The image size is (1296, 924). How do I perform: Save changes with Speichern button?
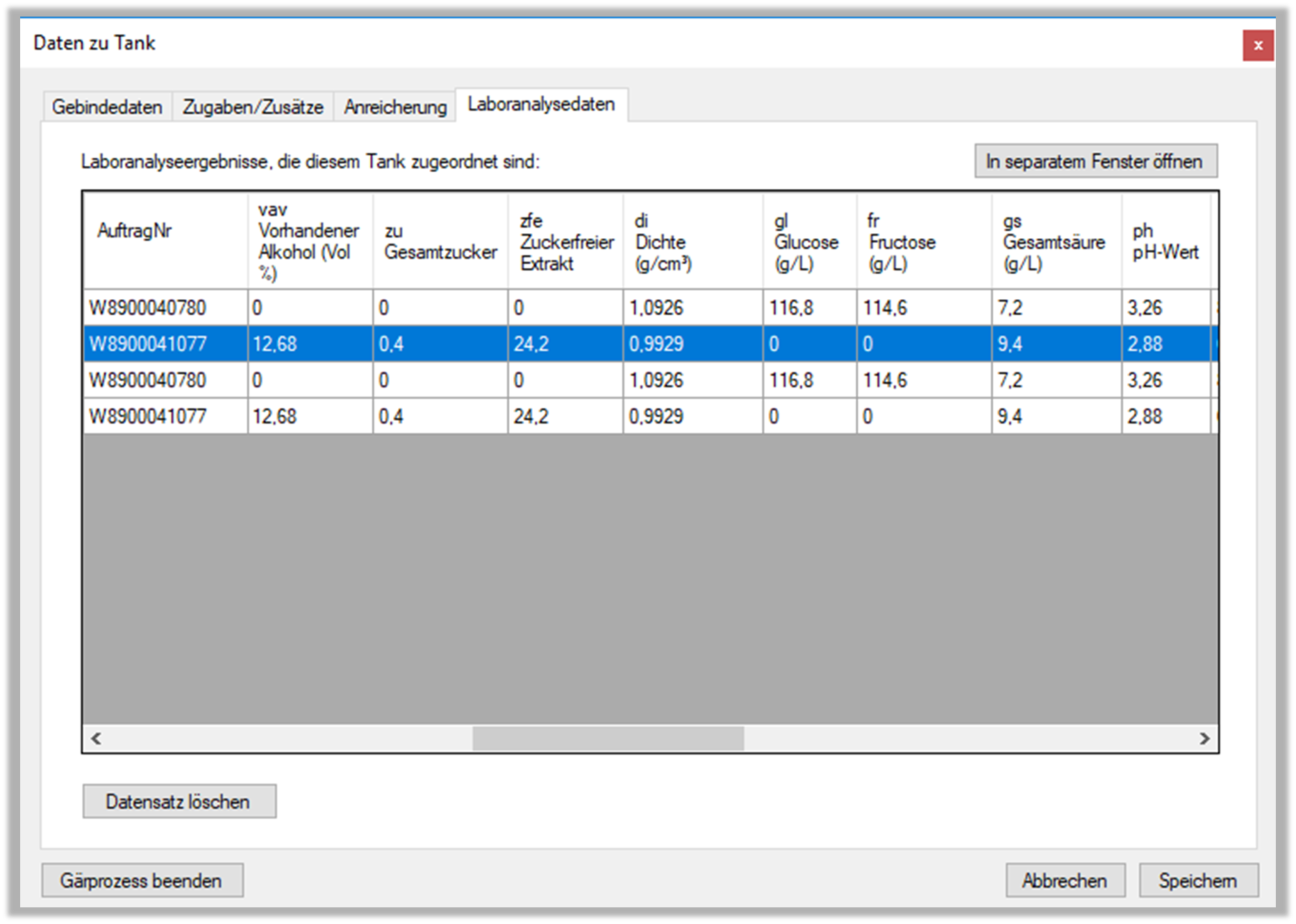point(1197,880)
